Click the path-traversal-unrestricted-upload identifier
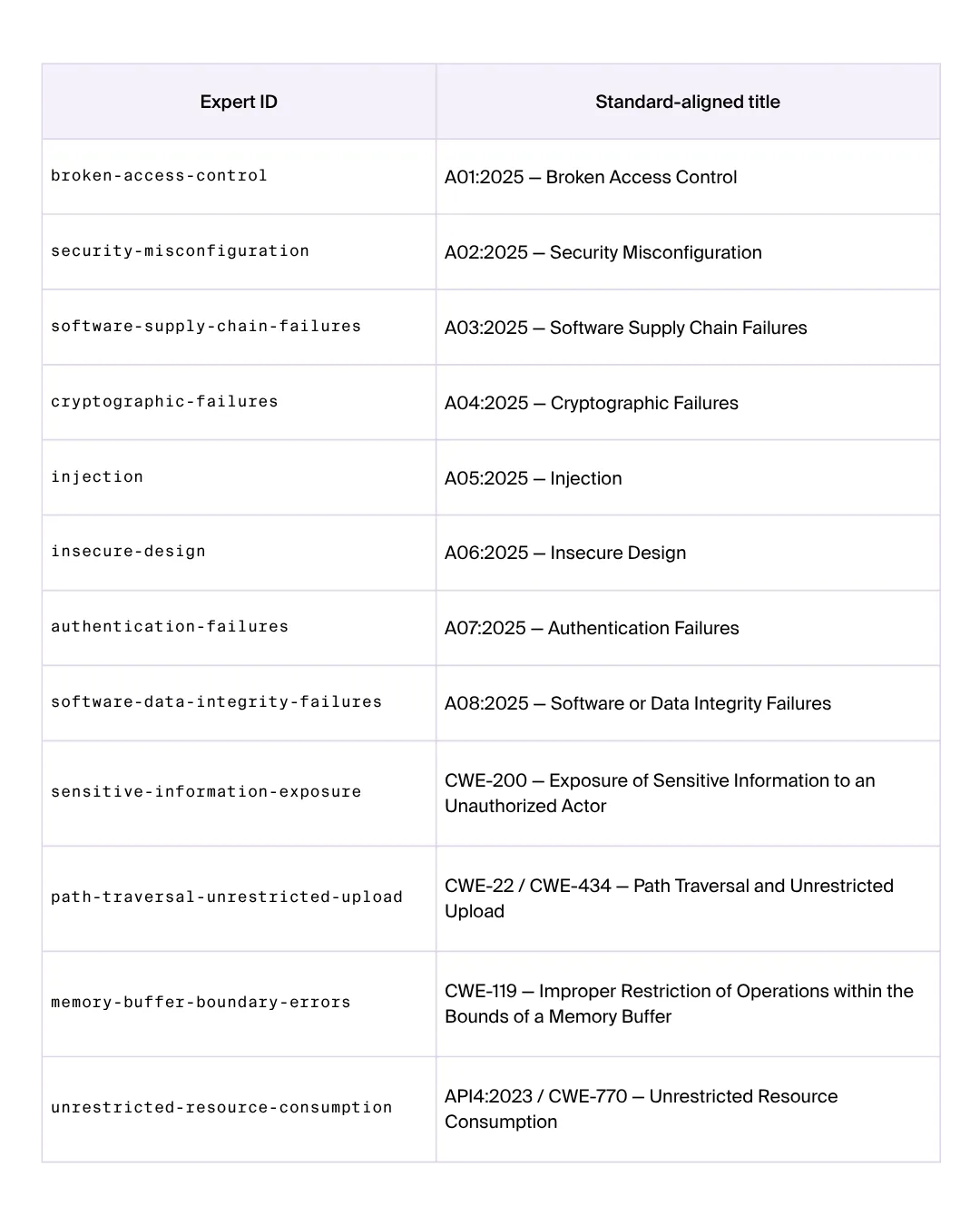 click(x=227, y=897)
